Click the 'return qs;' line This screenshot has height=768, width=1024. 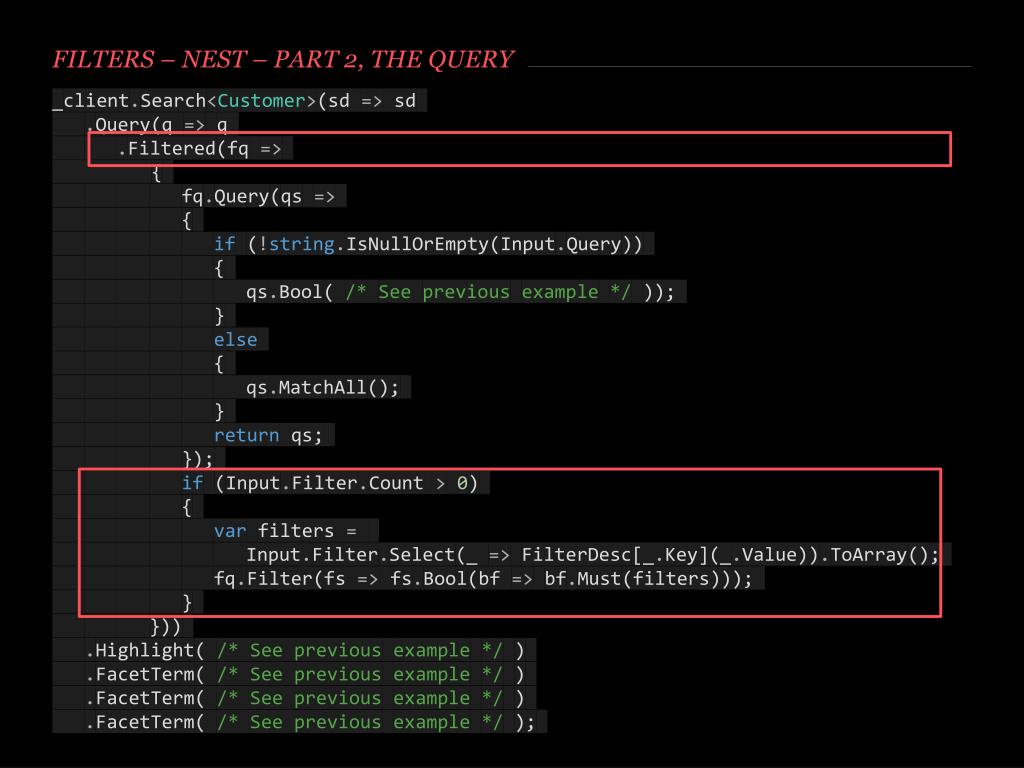272,434
